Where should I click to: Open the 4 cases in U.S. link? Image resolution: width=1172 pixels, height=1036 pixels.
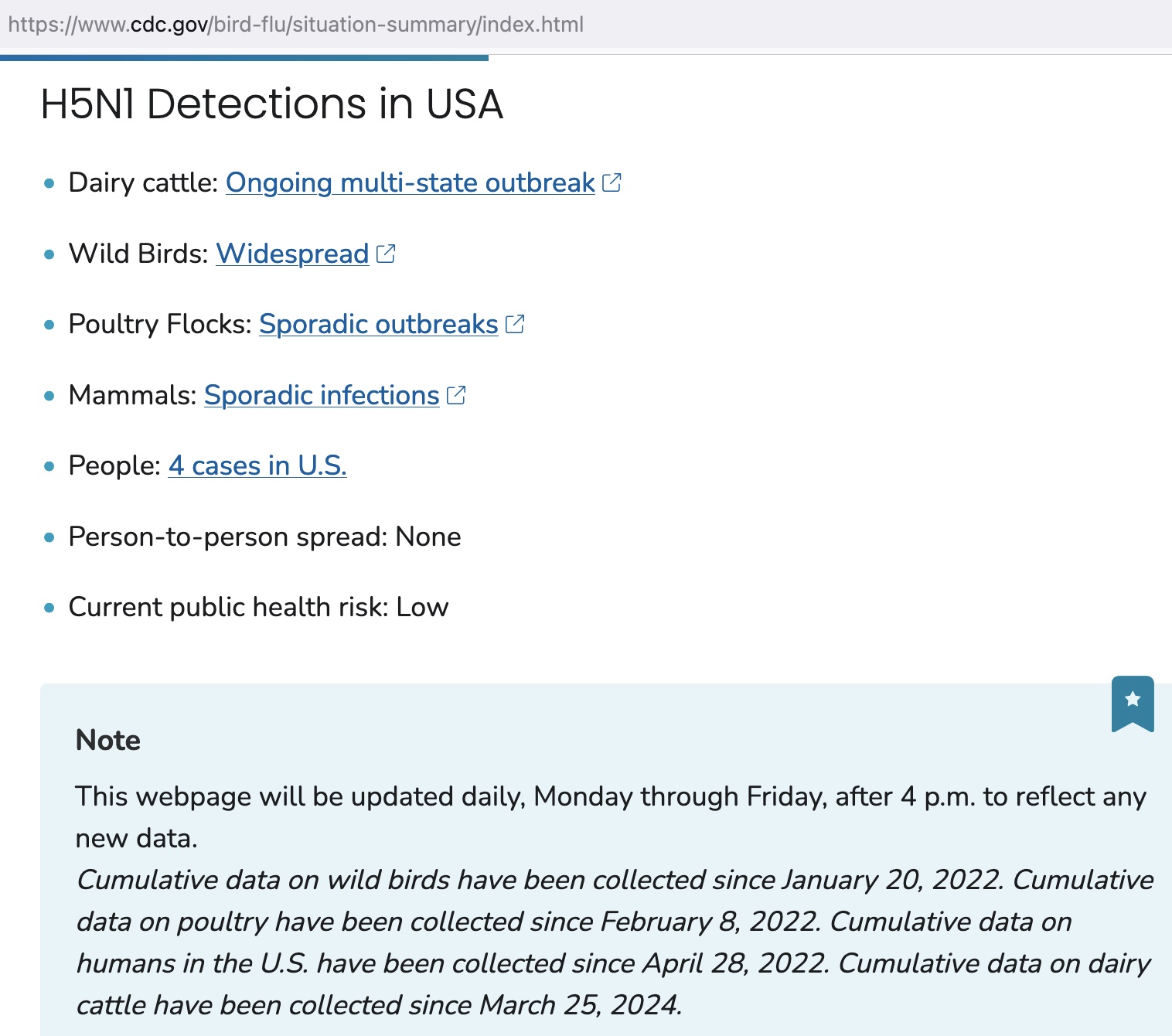click(257, 466)
